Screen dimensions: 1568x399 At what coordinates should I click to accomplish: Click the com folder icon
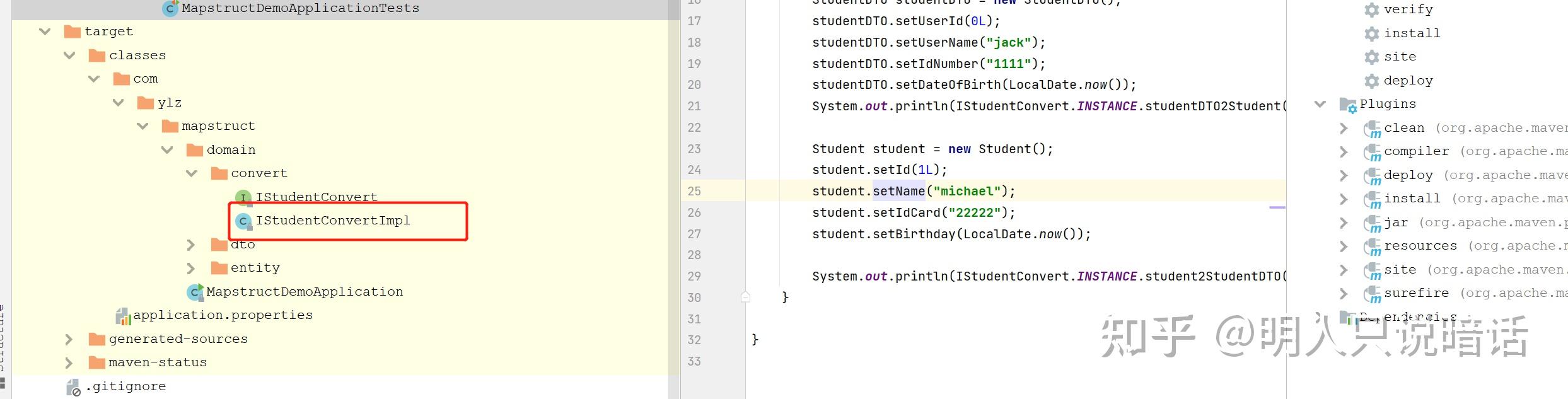[x=121, y=79]
